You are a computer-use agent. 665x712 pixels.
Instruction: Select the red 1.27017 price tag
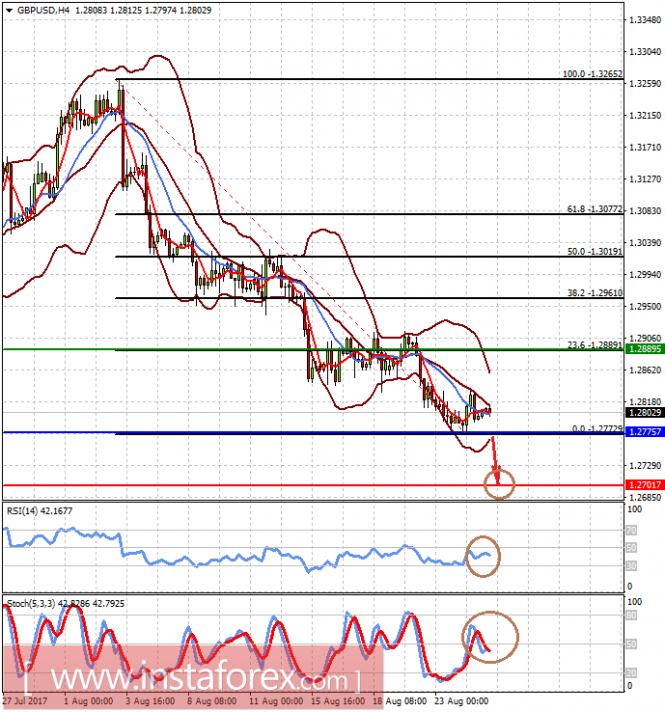point(643,513)
